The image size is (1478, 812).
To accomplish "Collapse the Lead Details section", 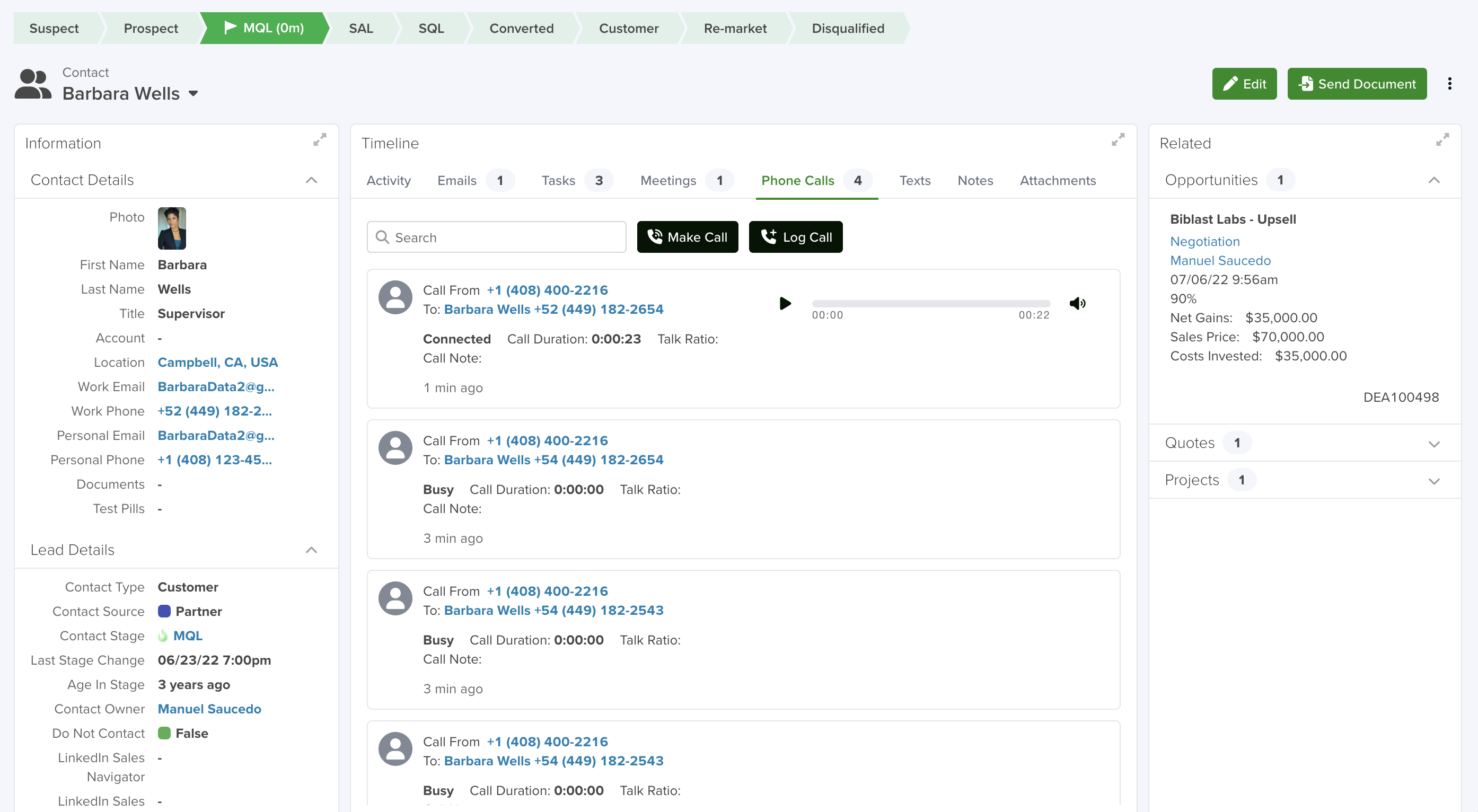I will [x=312, y=550].
